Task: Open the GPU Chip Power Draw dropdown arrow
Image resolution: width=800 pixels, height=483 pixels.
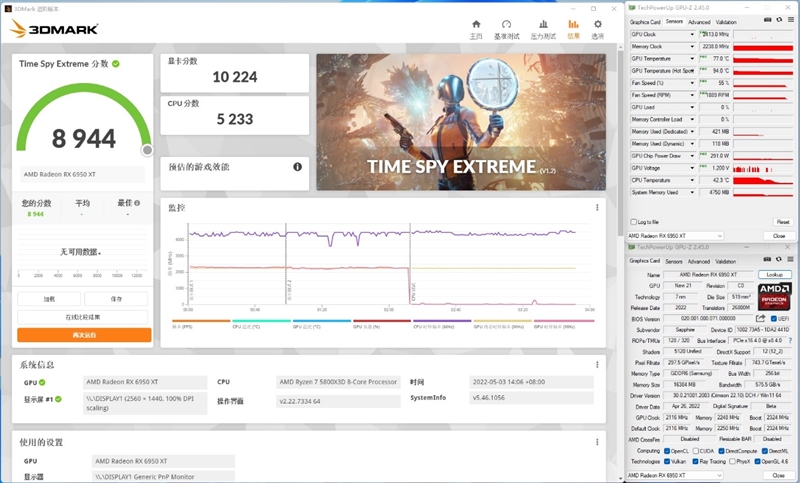Action: (x=692, y=156)
